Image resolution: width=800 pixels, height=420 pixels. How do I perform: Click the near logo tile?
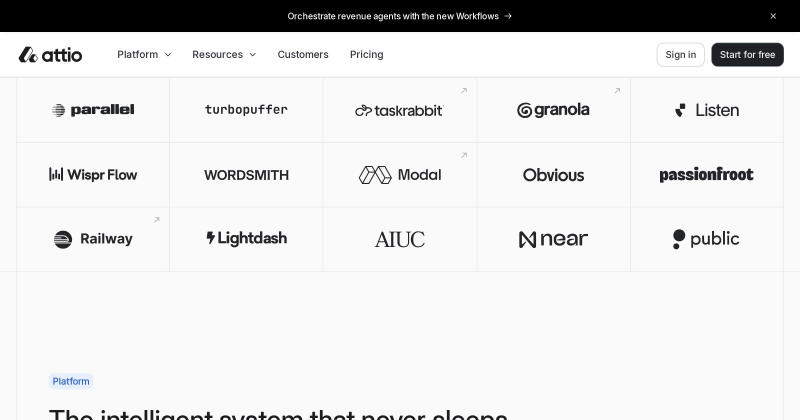pyautogui.click(x=554, y=239)
